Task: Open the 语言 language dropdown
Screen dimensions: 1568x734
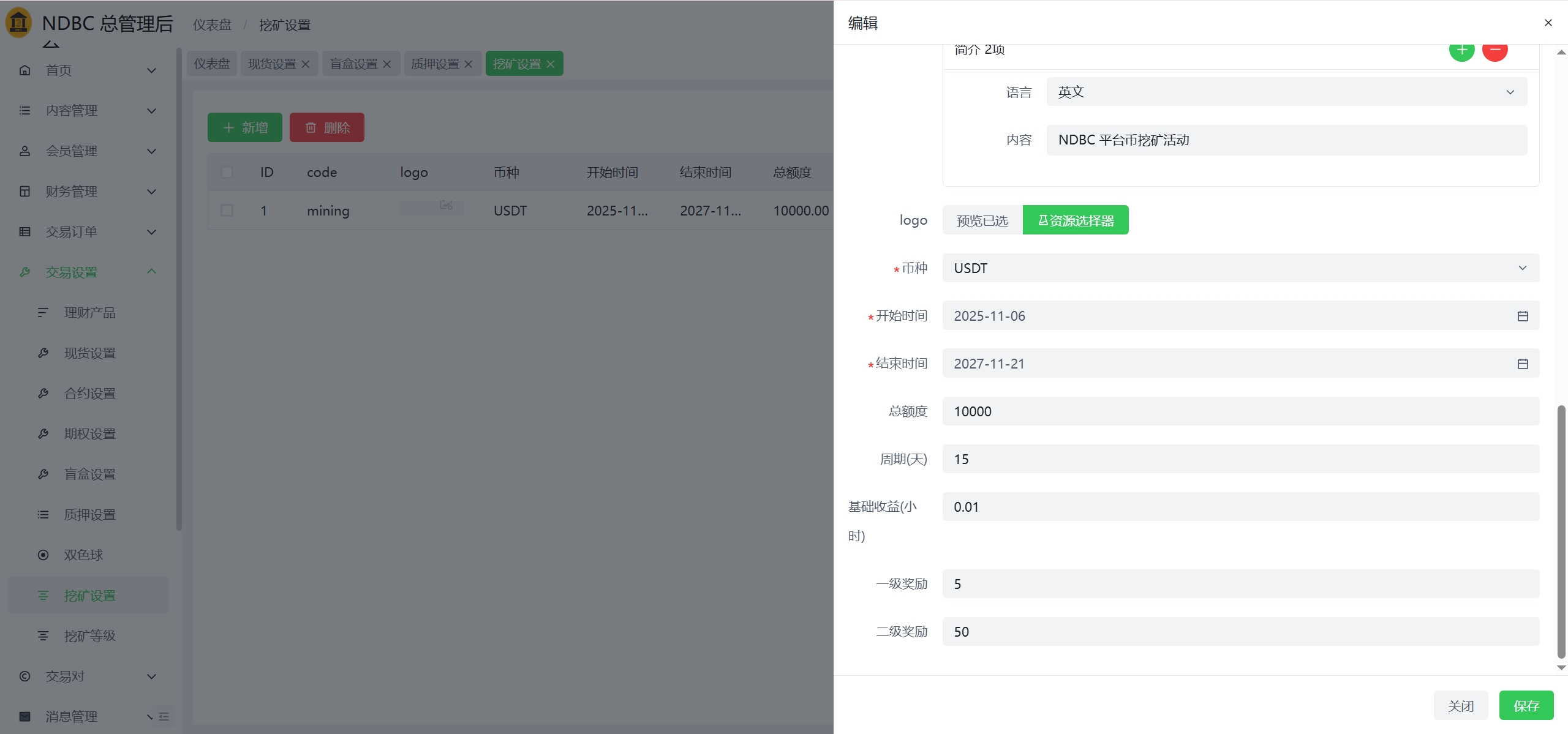Action: 1286,92
